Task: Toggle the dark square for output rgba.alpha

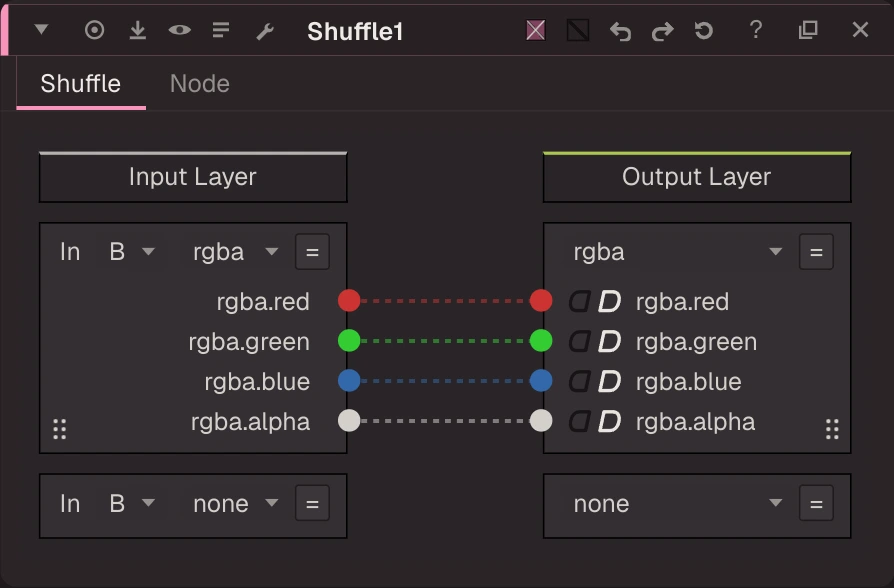Action: [580, 421]
